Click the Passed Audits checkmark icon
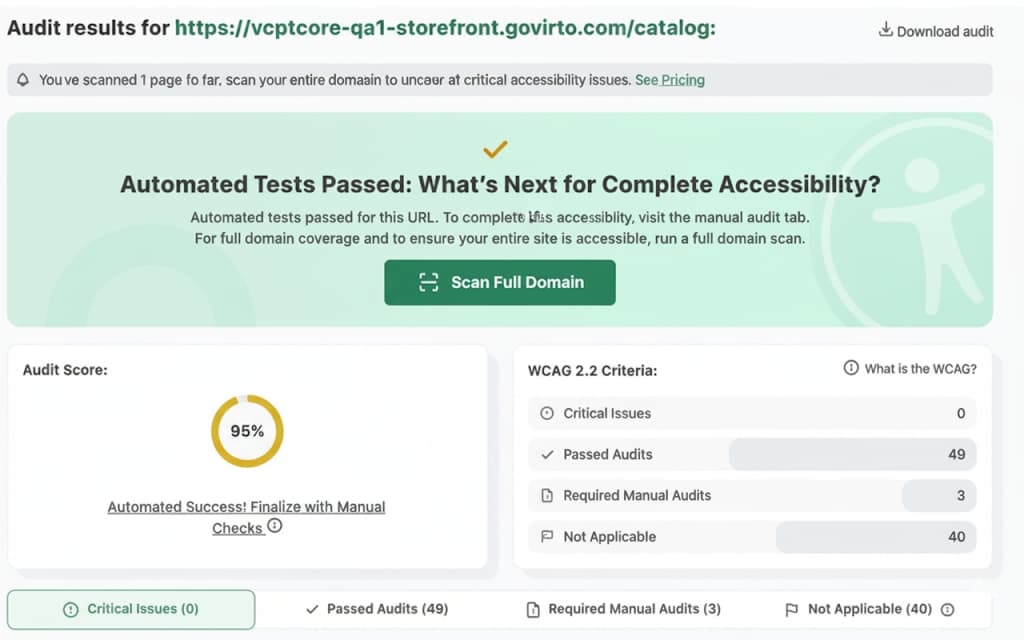The height and width of the screenshot is (640, 1024). [x=546, y=454]
